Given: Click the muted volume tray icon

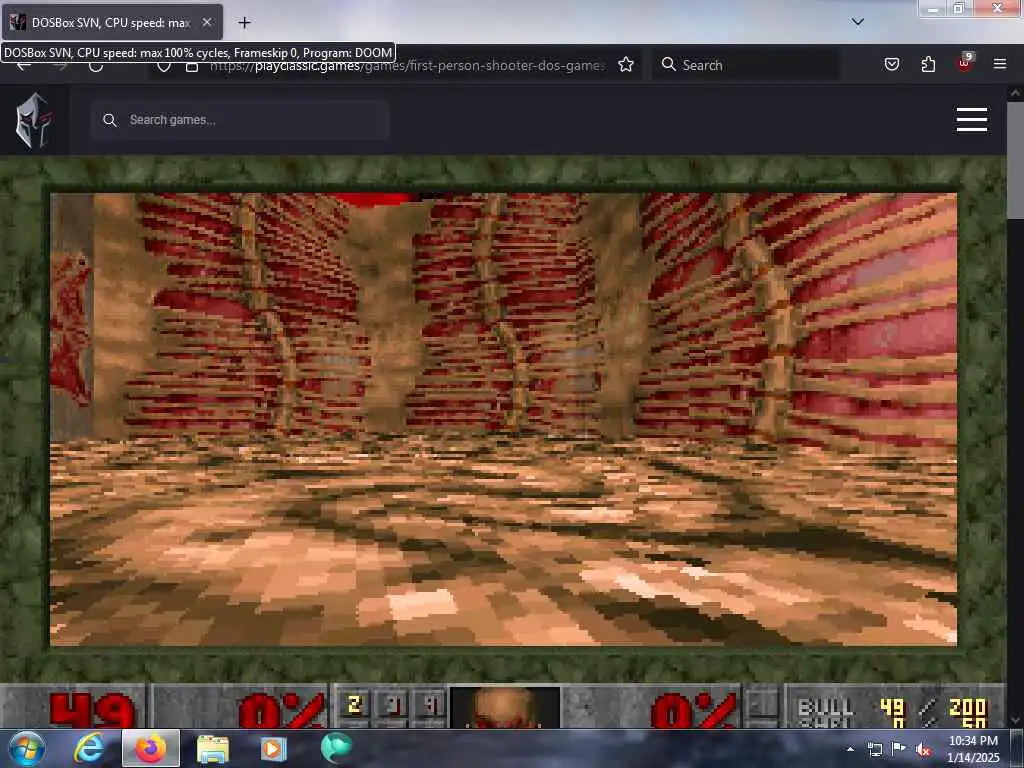Looking at the screenshot, I should [x=923, y=750].
